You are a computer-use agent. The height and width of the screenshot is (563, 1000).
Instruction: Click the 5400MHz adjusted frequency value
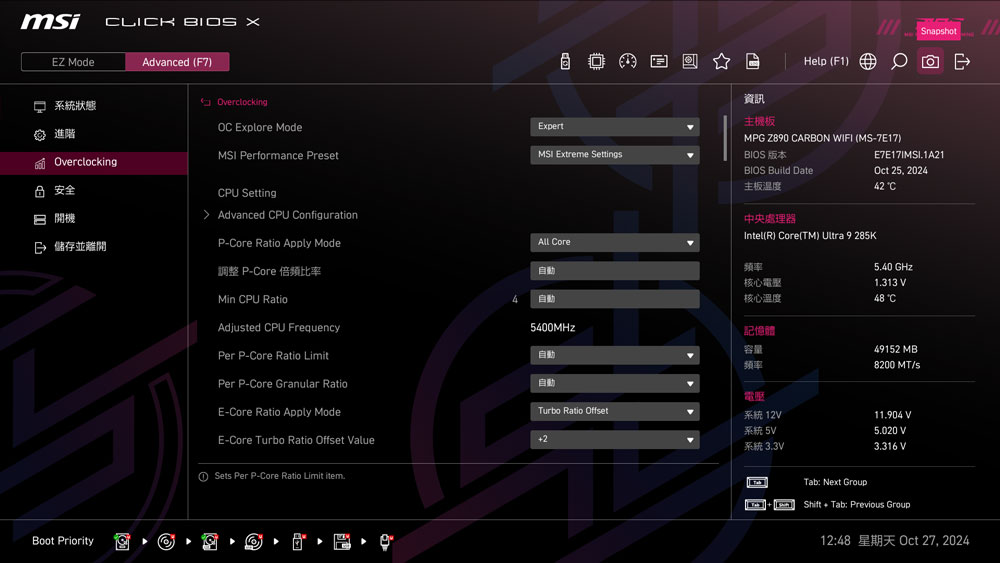click(552, 327)
